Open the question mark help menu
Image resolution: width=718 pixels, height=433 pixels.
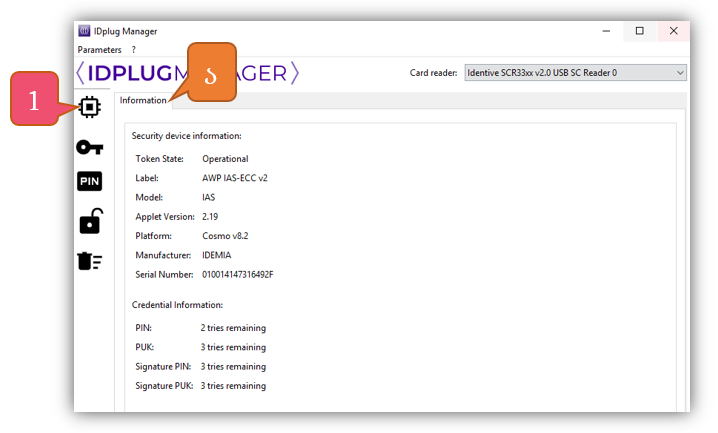[134, 50]
